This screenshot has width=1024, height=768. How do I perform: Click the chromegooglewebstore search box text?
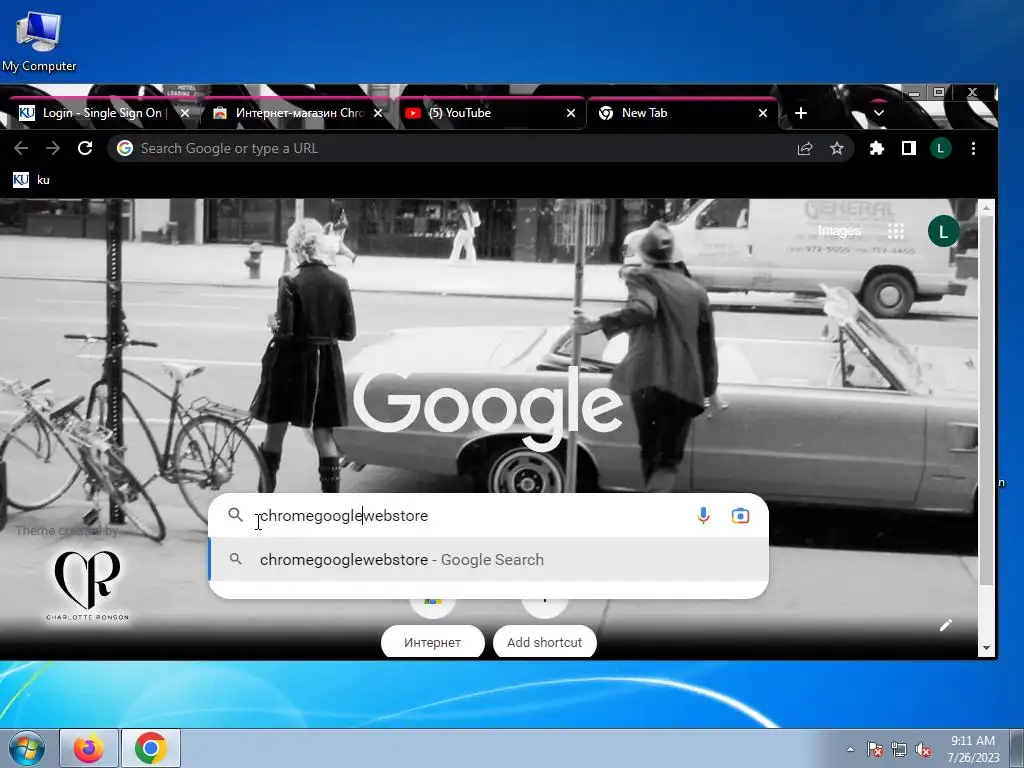(344, 515)
